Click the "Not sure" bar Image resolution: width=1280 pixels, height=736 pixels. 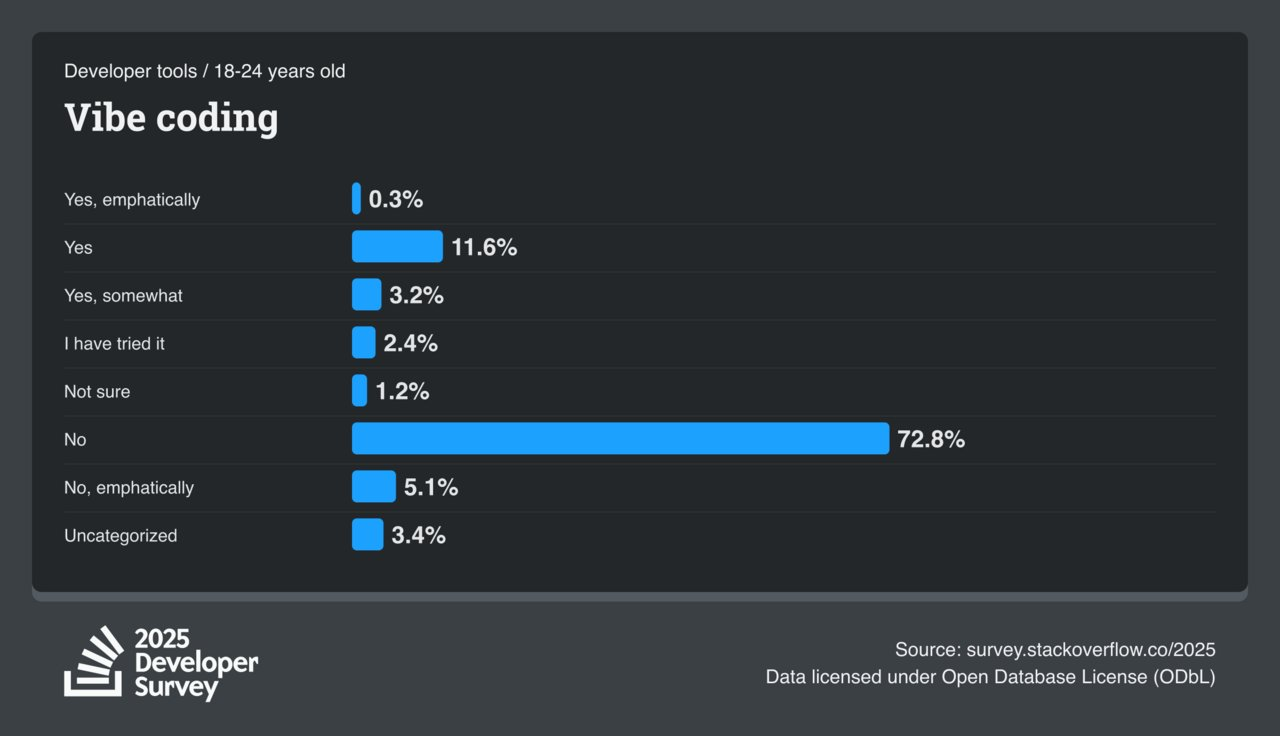(359, 390)
